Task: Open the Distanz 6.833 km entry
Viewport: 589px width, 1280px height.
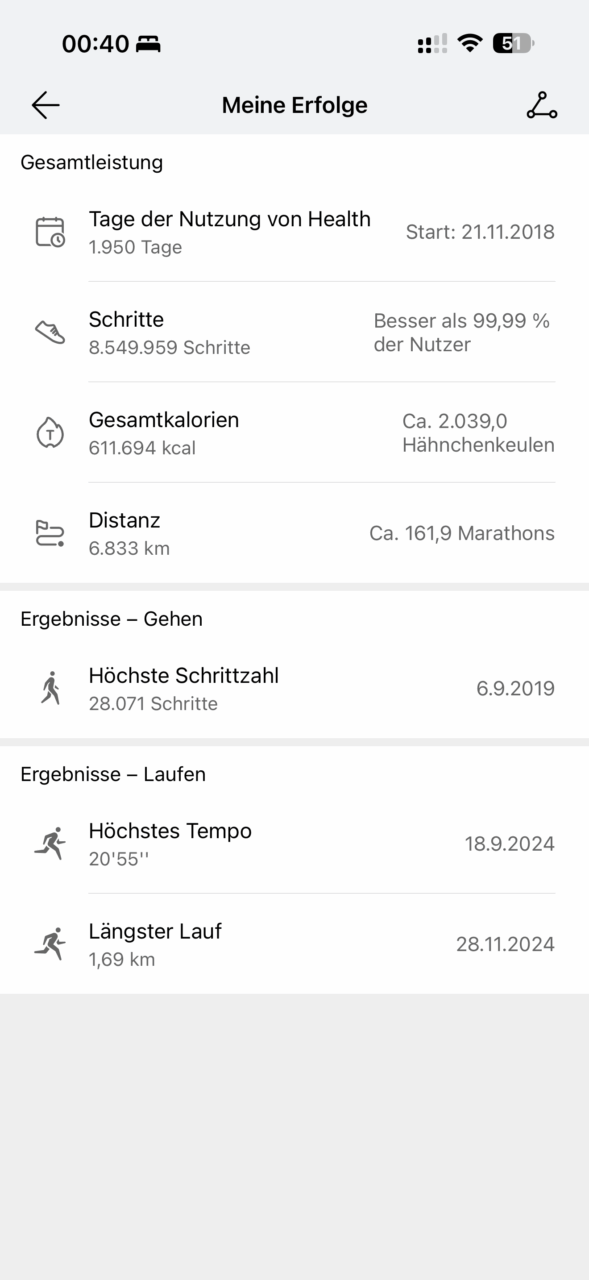Action: tap(294, 533)
